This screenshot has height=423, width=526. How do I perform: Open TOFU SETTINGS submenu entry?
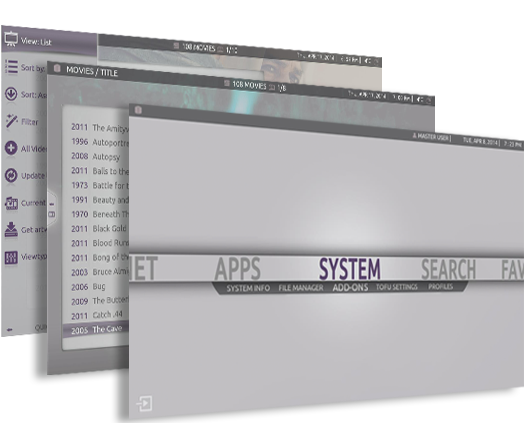(397, 287)
